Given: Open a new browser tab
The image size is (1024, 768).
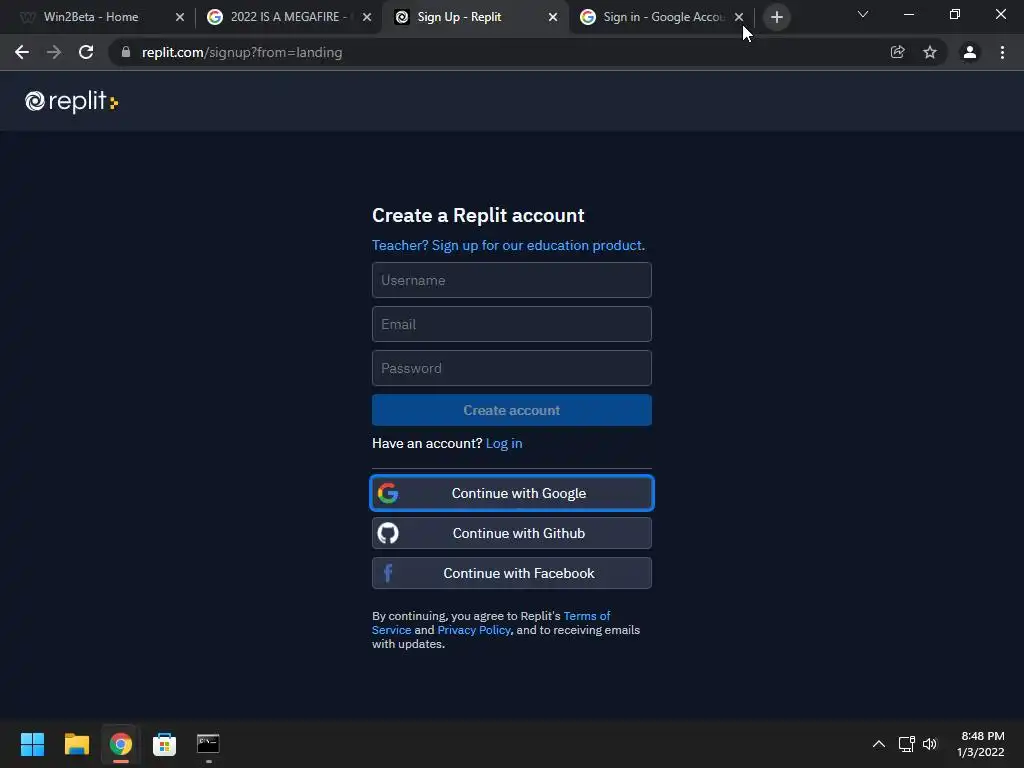Looking at the screenshot, I should click(776, 17).
